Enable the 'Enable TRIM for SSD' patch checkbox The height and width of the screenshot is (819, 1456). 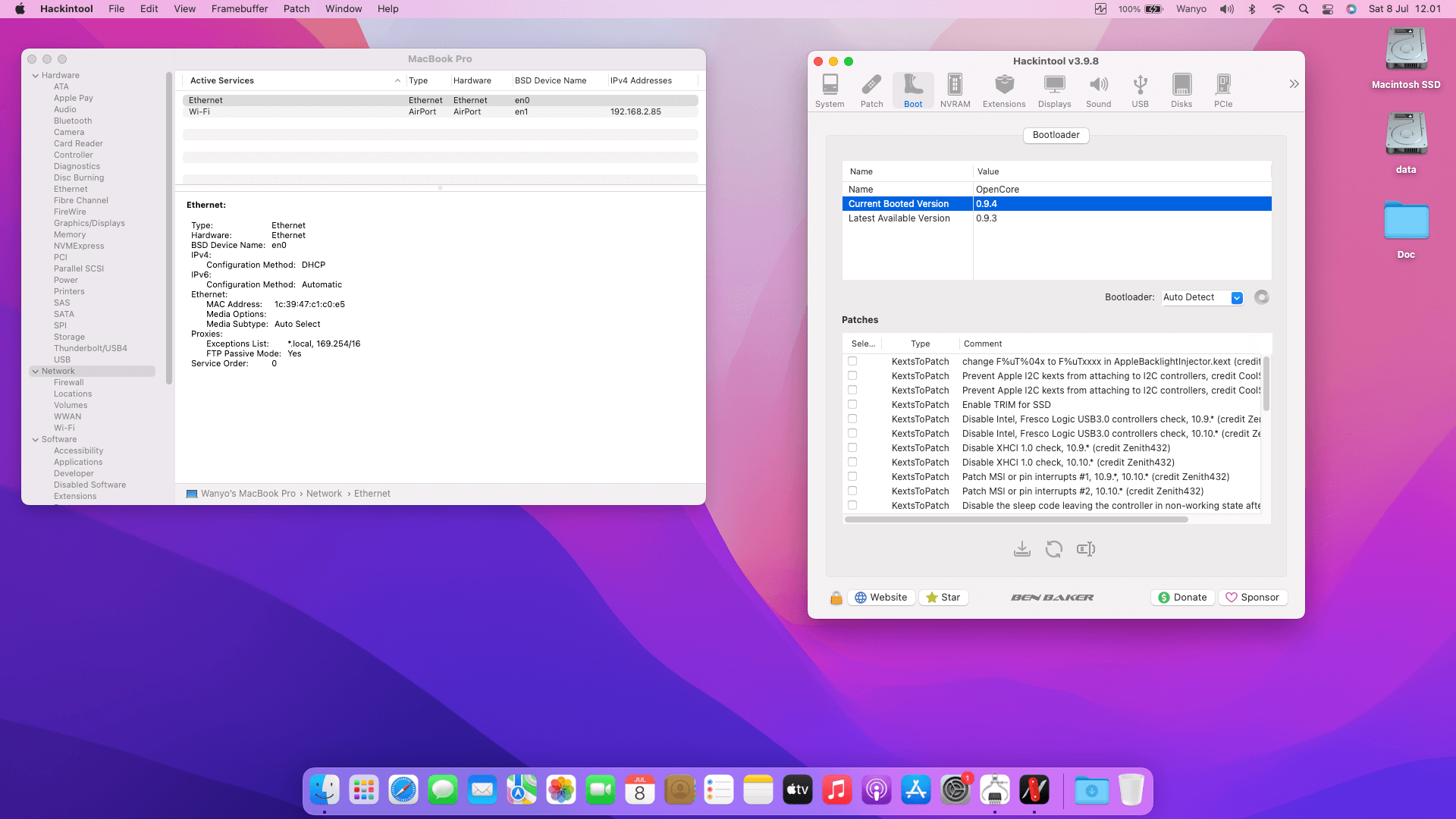tap(852, 405)
